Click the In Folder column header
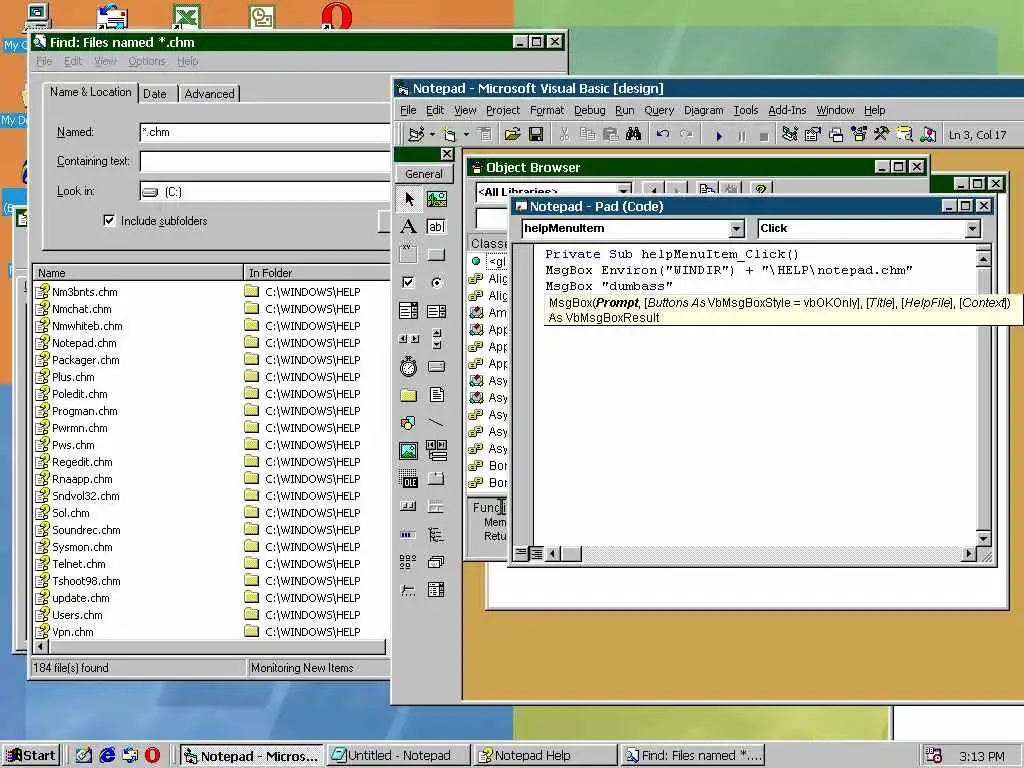1024x768 pixels. pyautogui.click(x=317, y=273)
